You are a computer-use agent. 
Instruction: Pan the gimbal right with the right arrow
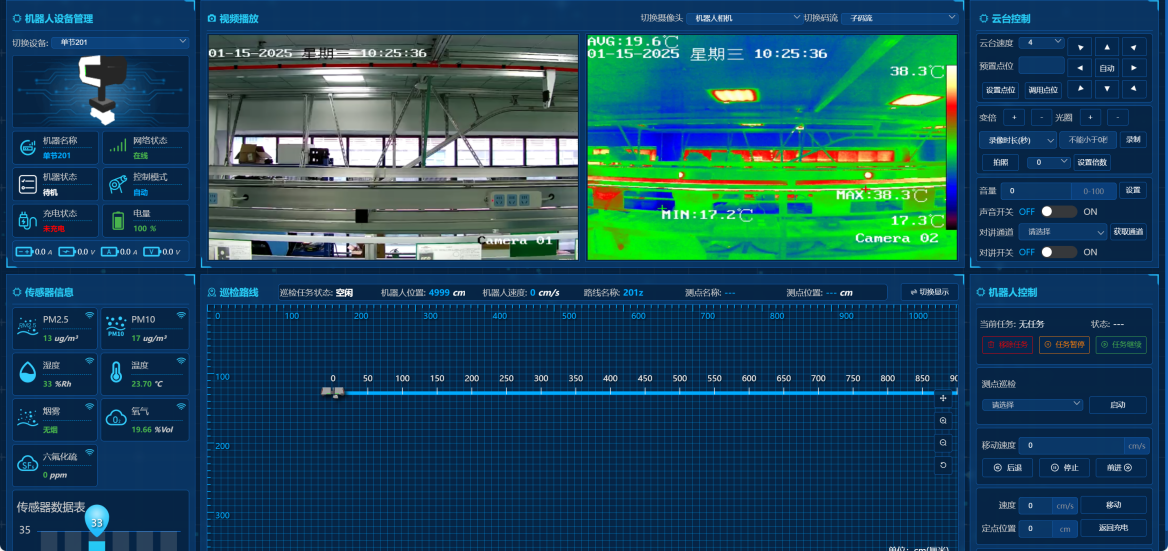click(1134, 69)
